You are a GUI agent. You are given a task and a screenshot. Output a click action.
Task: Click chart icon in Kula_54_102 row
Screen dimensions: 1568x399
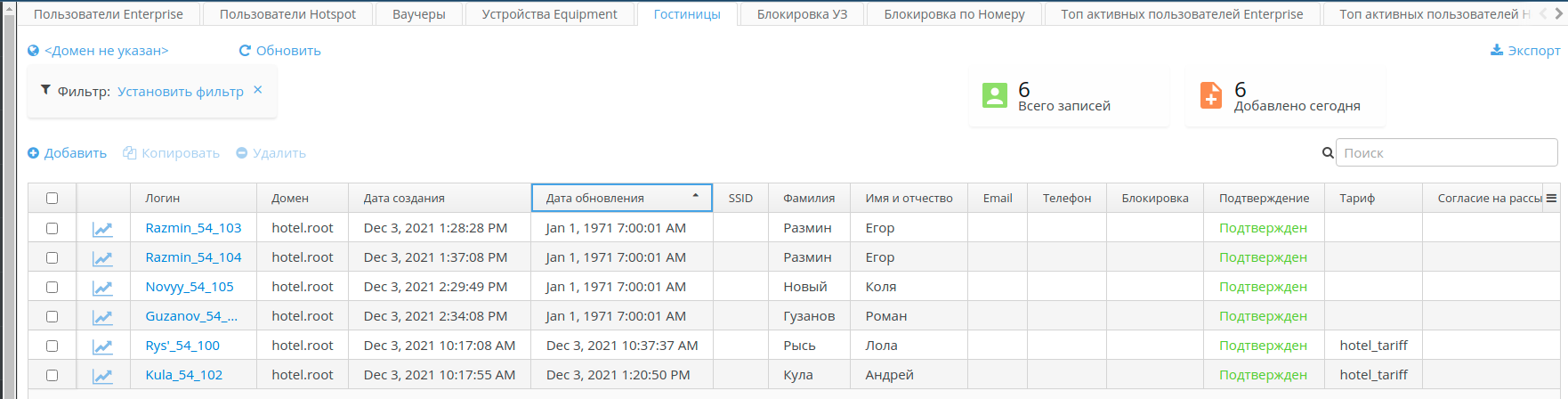coord(102,376)
